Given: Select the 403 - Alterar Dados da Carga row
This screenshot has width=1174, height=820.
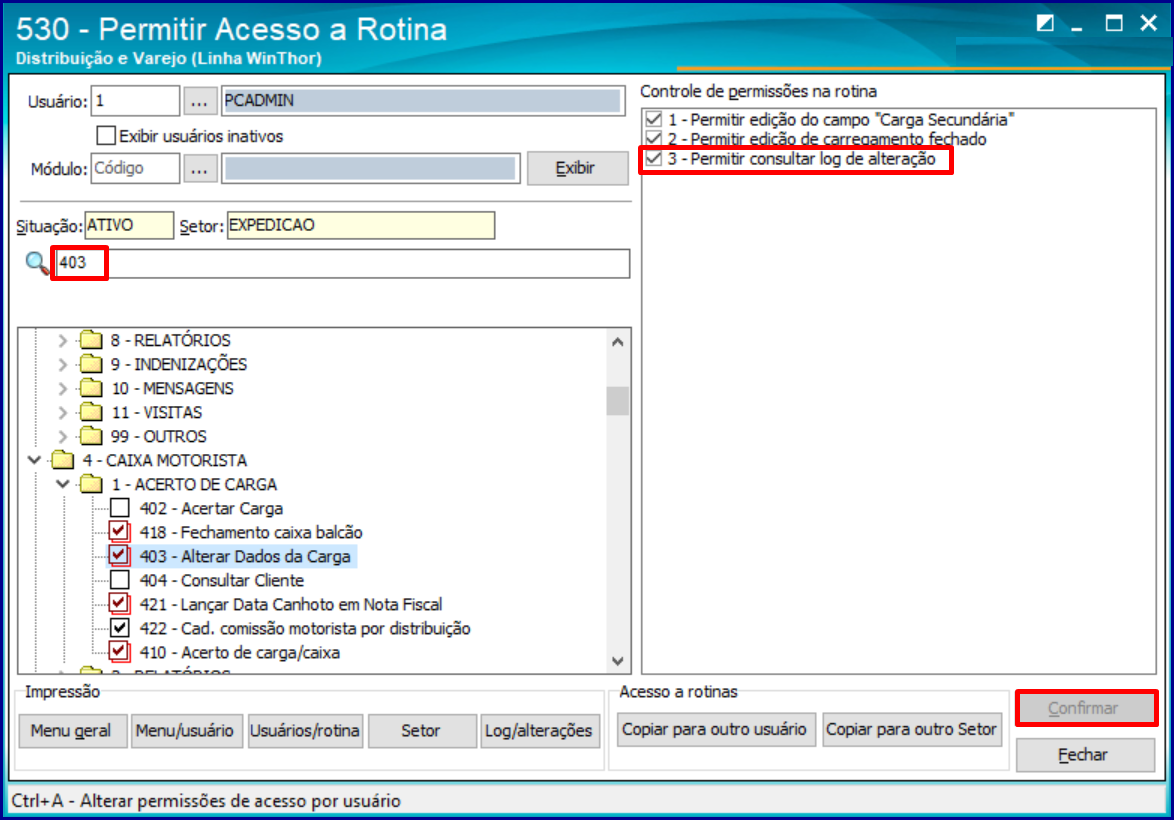Looking at the screenshot, I should tap(245, 556).
